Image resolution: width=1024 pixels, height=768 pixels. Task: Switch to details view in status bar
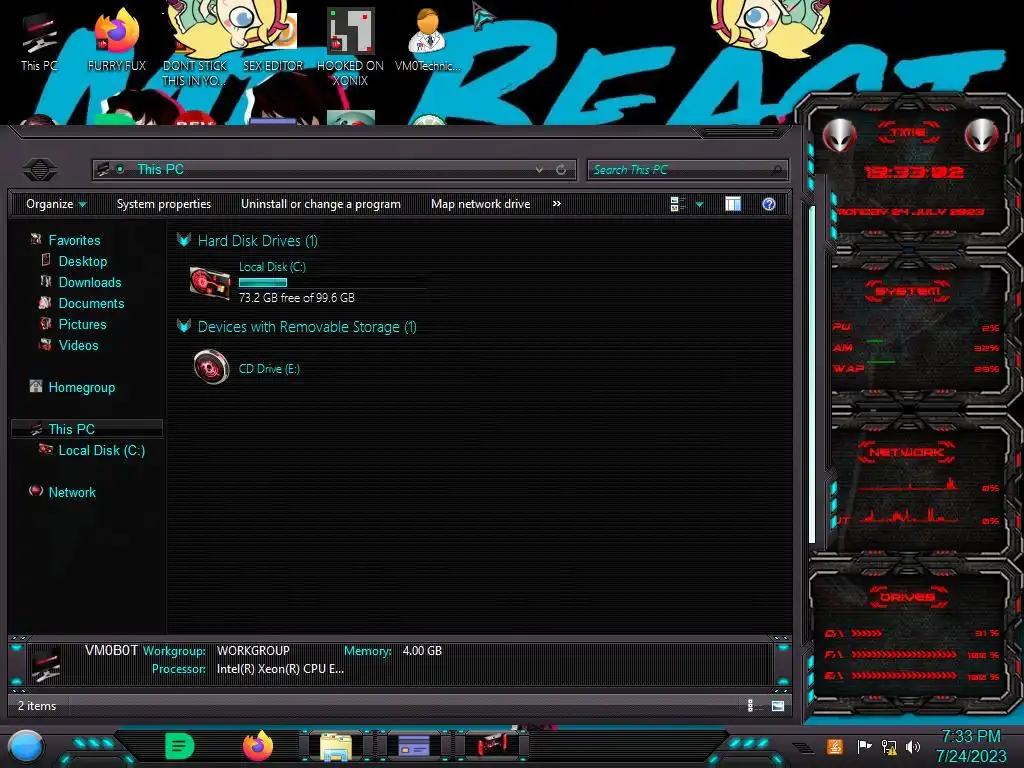pyautogui.click(x=752, y=705)
